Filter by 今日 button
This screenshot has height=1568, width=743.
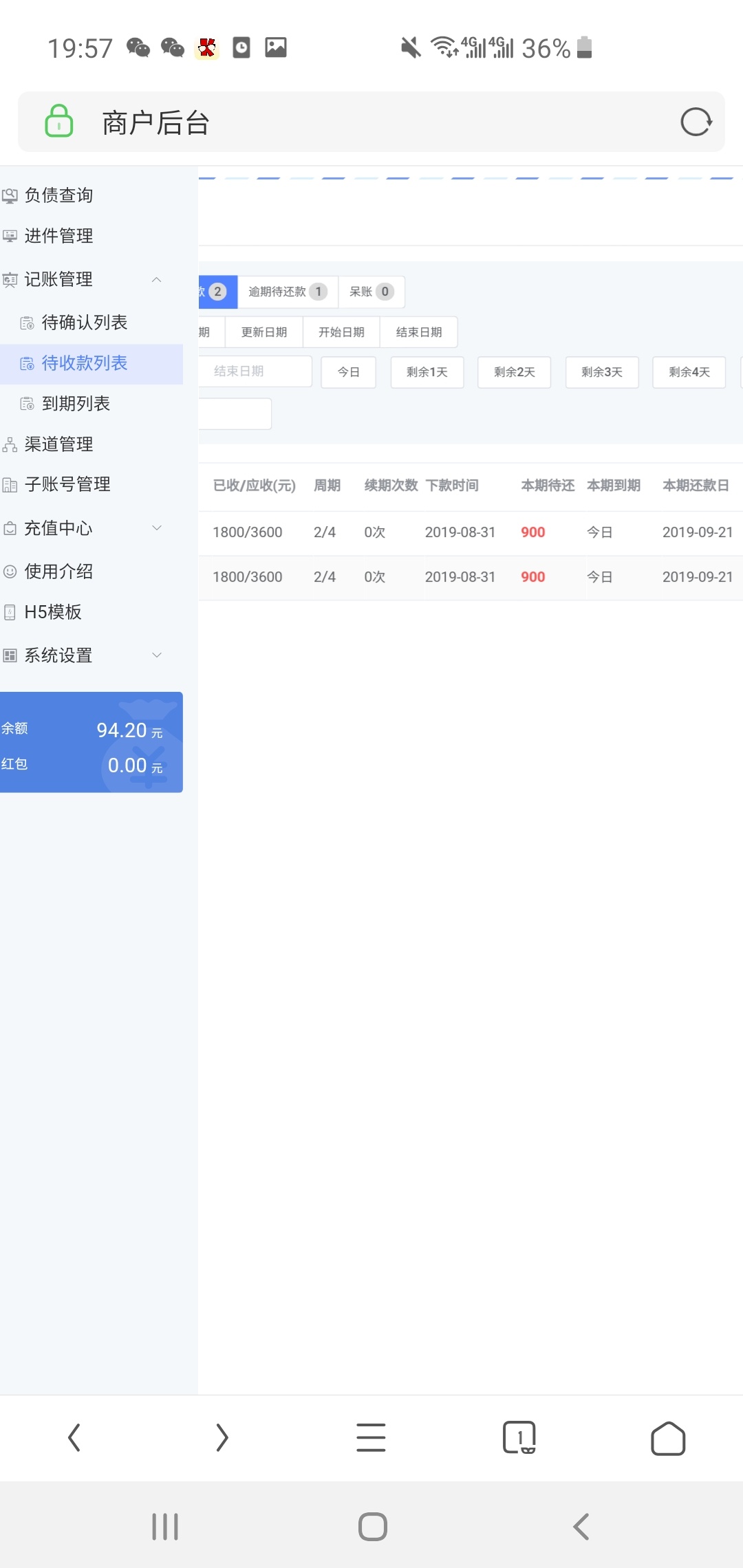349,372
